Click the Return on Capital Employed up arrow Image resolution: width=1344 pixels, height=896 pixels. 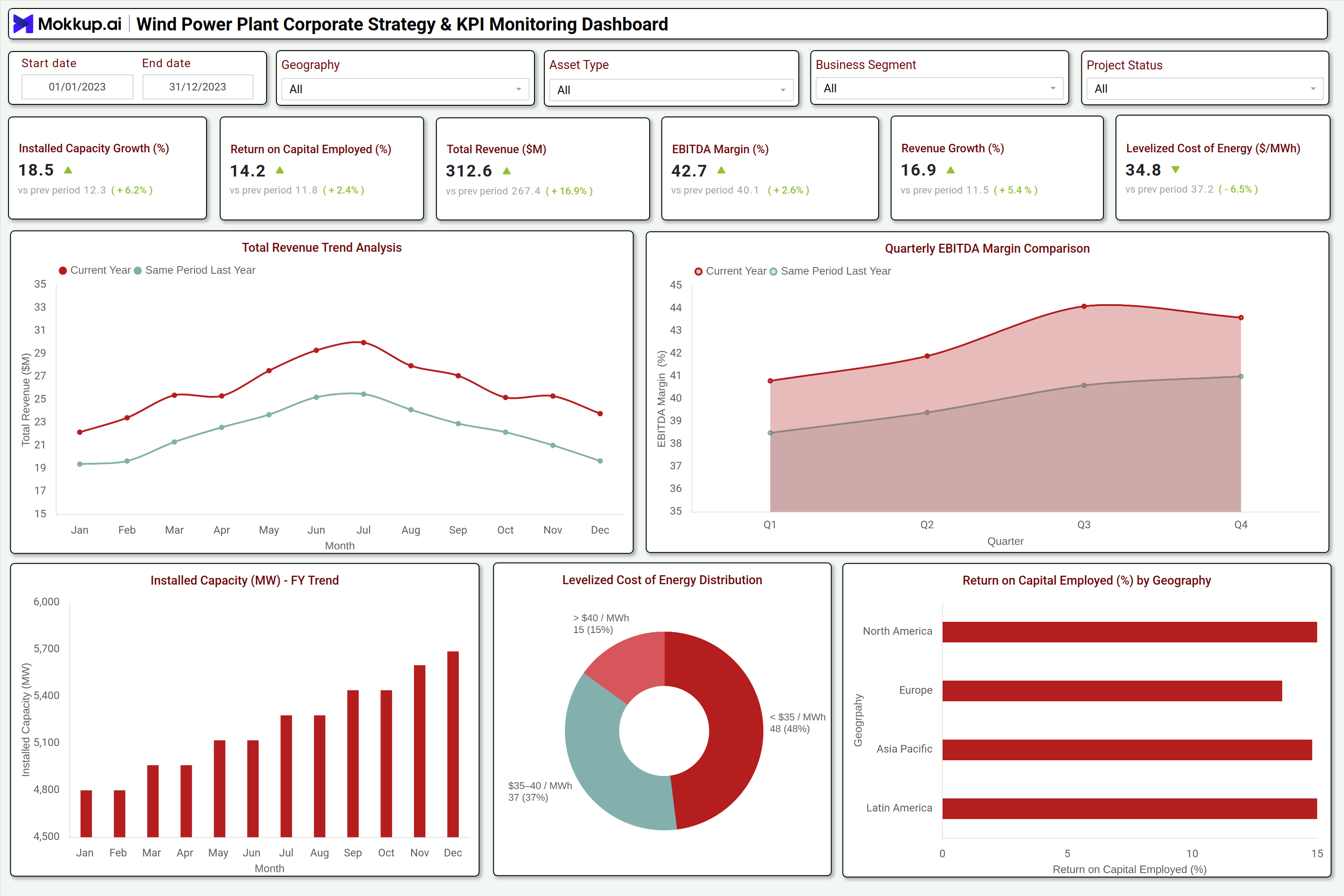point(280,170)
